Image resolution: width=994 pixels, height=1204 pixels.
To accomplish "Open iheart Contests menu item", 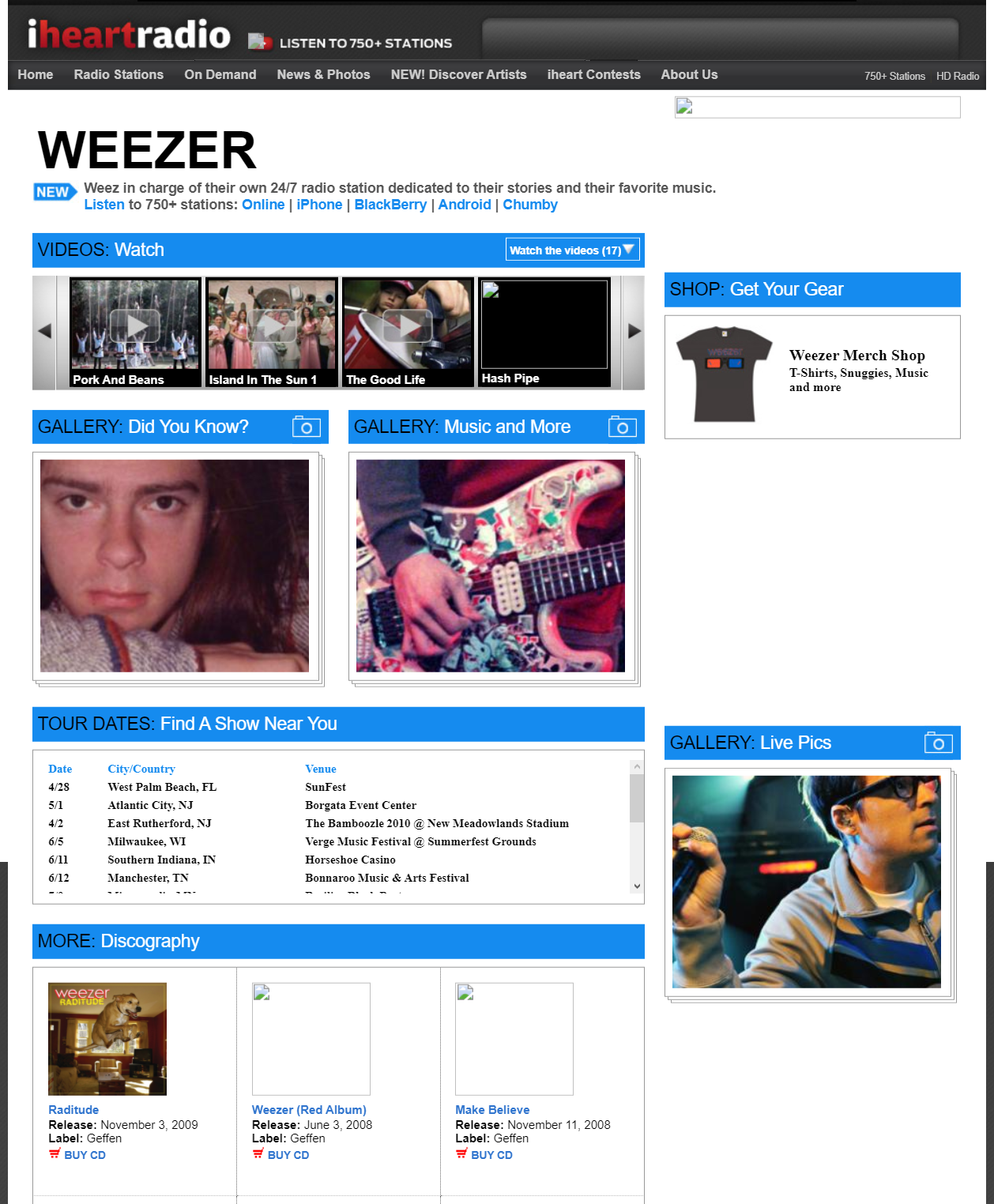I will coord(593,74).
